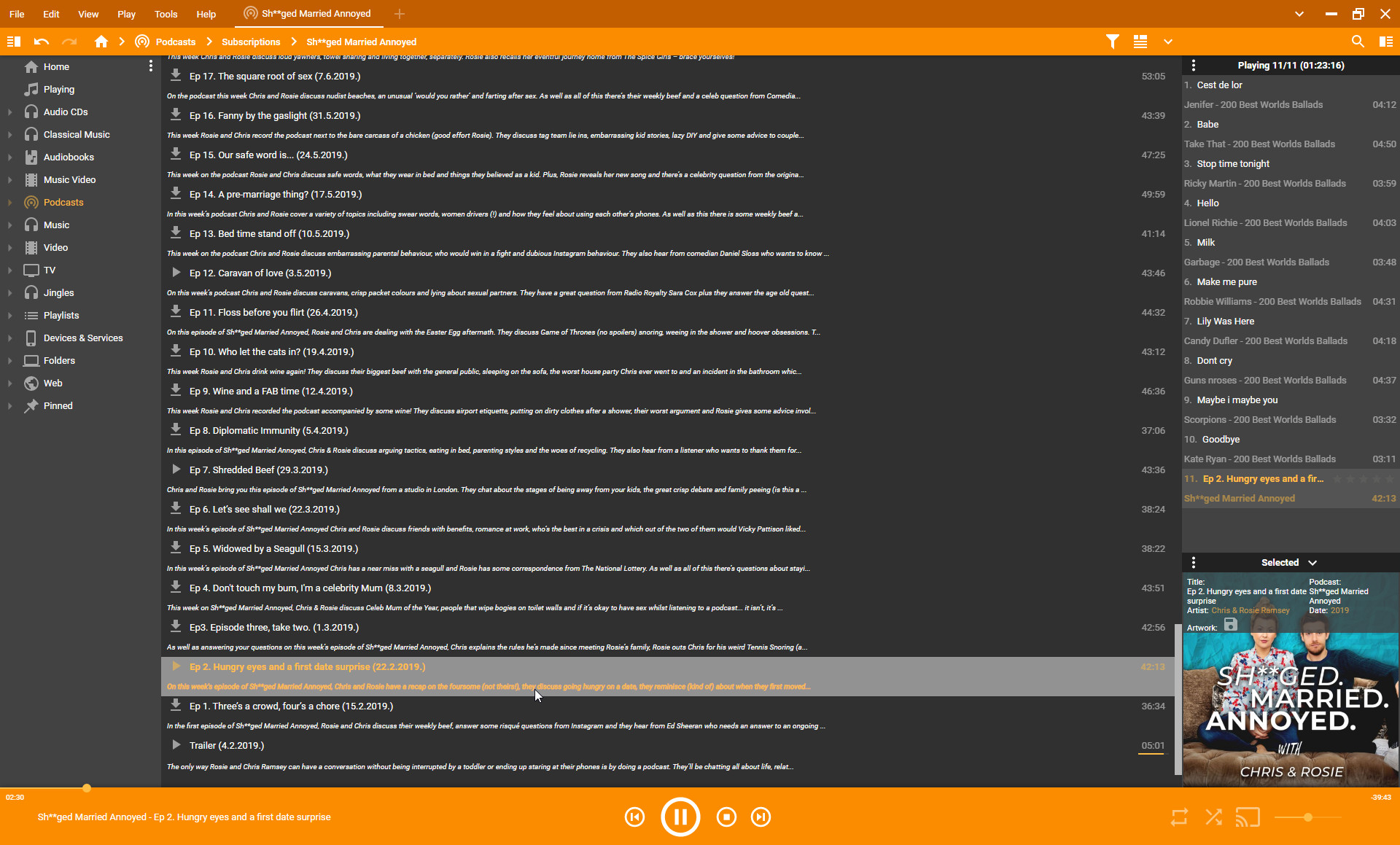Image resolution: width=1400 pixels, height=845 pixels.
Task: Click the Home navigation icon in breadcrumb
Action: (101, 42)
